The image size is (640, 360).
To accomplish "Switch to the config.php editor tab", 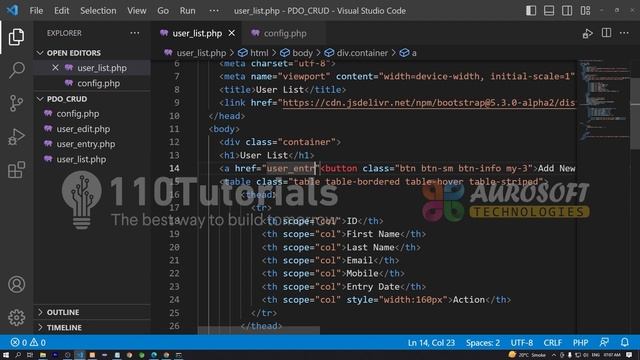I will (x=284, y=33).
